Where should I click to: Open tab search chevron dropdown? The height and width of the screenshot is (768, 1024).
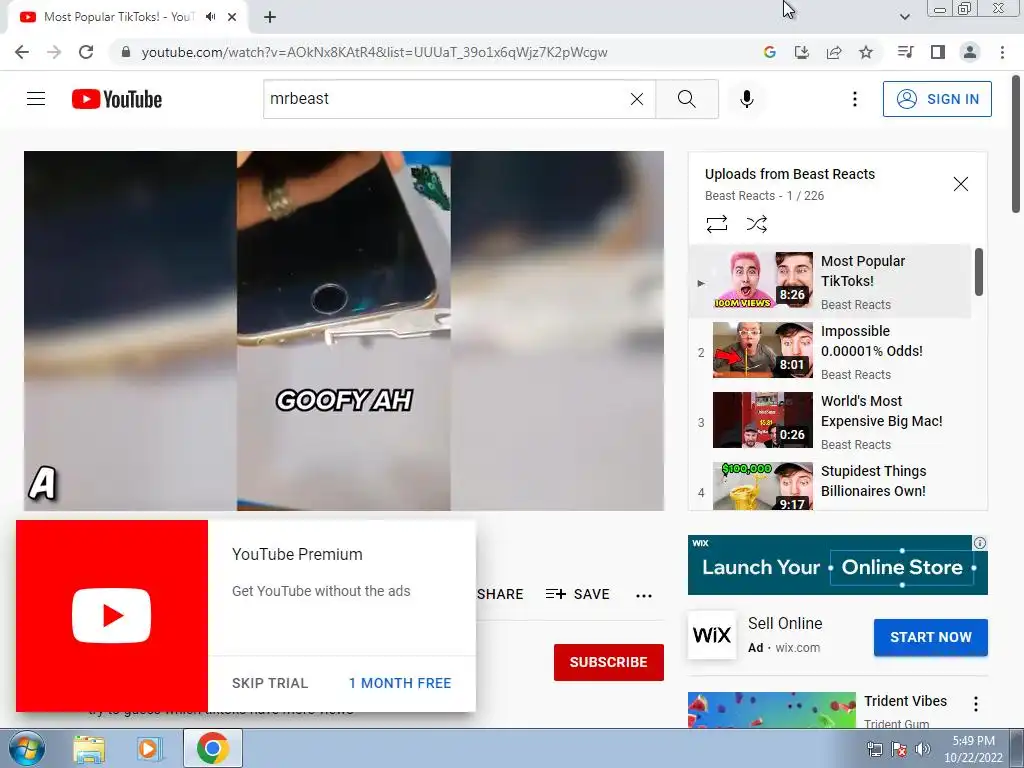pos(904,17)
